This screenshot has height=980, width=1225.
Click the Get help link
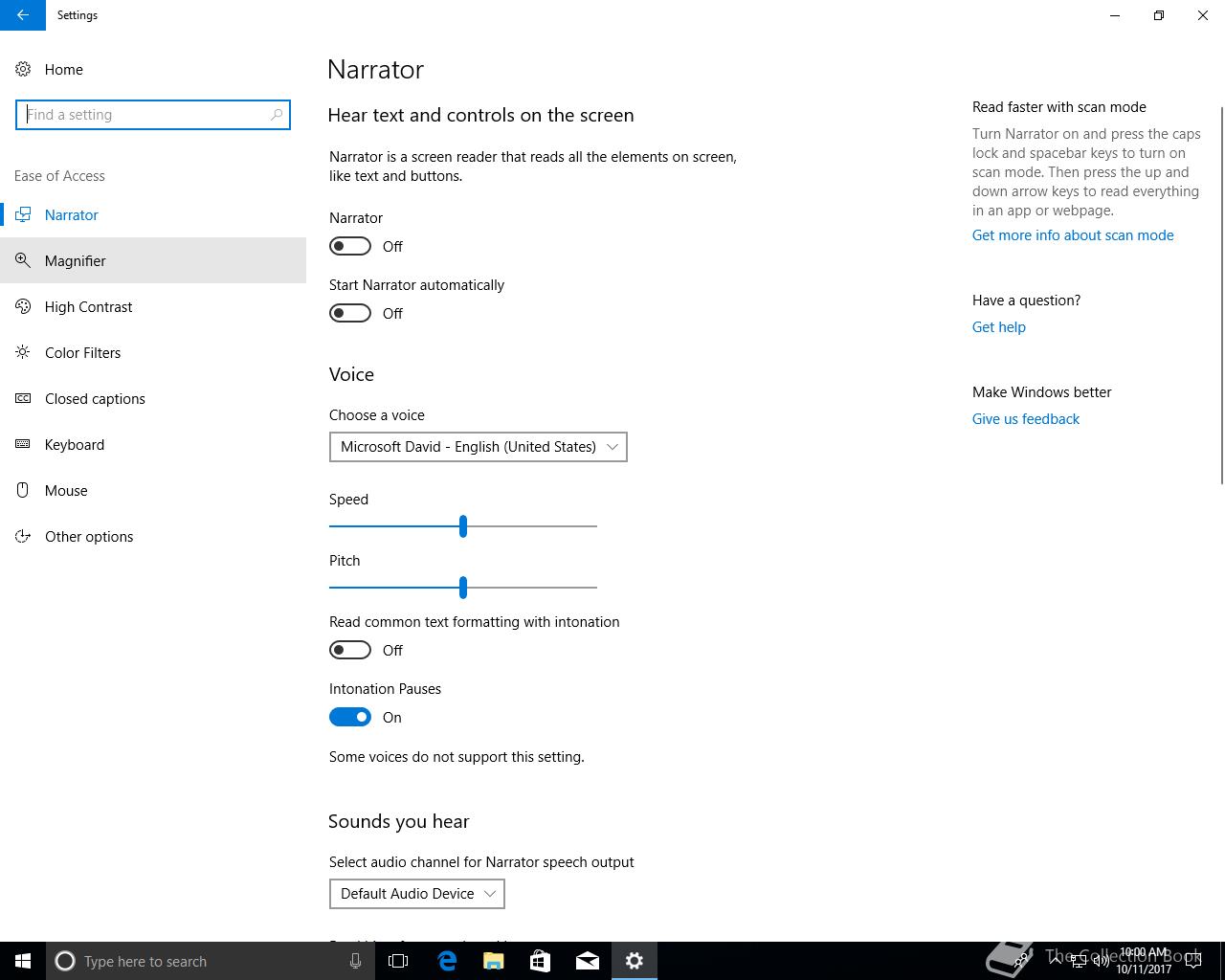click(x=999, y=327)
